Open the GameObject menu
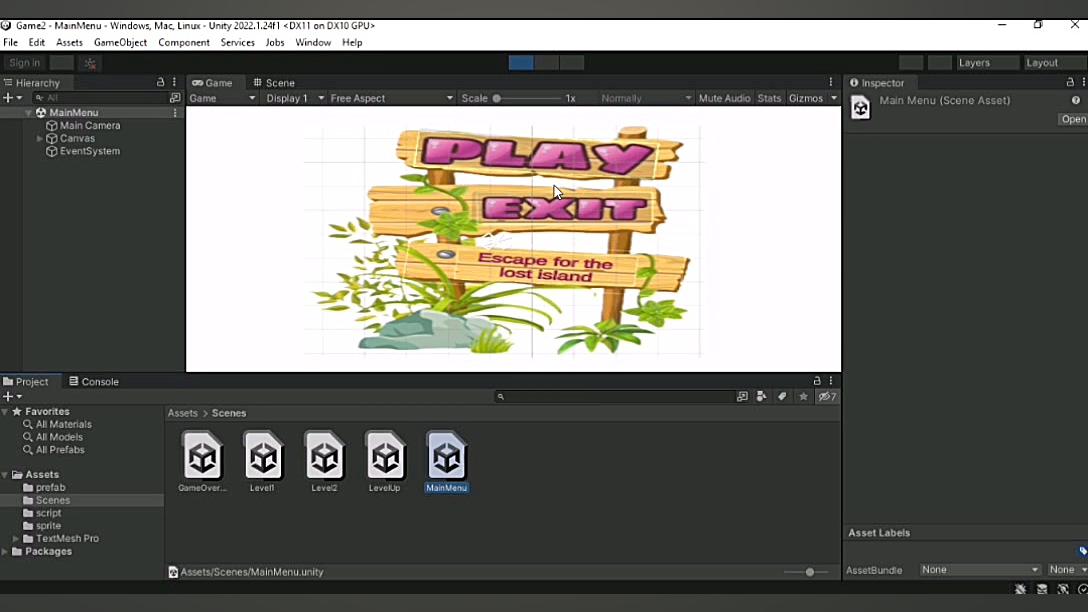The image size is (1088, 612). point(120,42)
